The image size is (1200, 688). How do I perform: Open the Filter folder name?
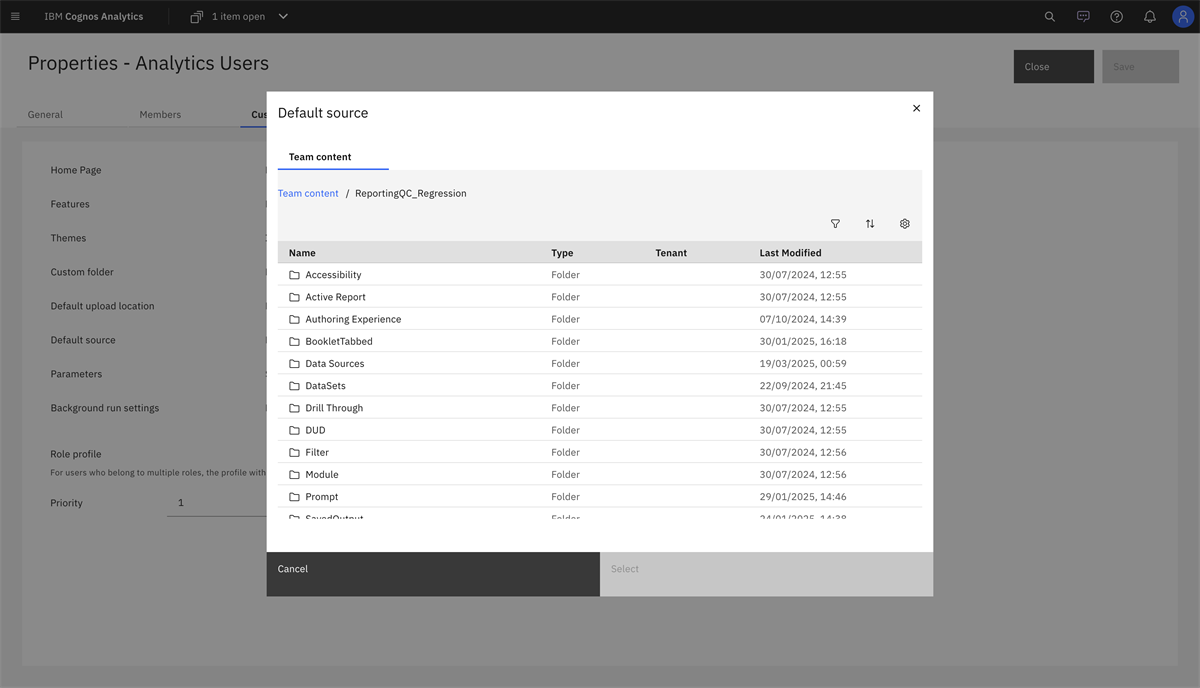click(317, 452)
